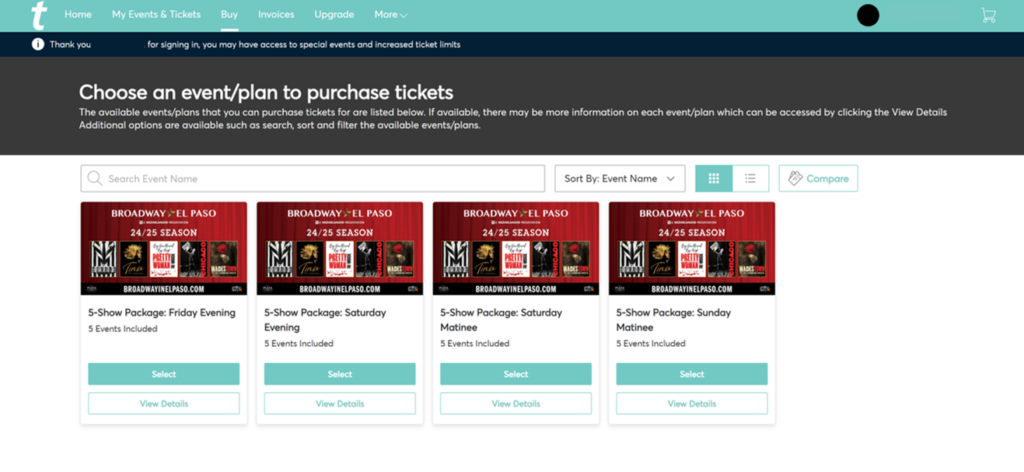This screenshot has width=1024, height=472.
Task: View details for Saturday Evening package
Action: pyautogui.click(x=340, y=404)
